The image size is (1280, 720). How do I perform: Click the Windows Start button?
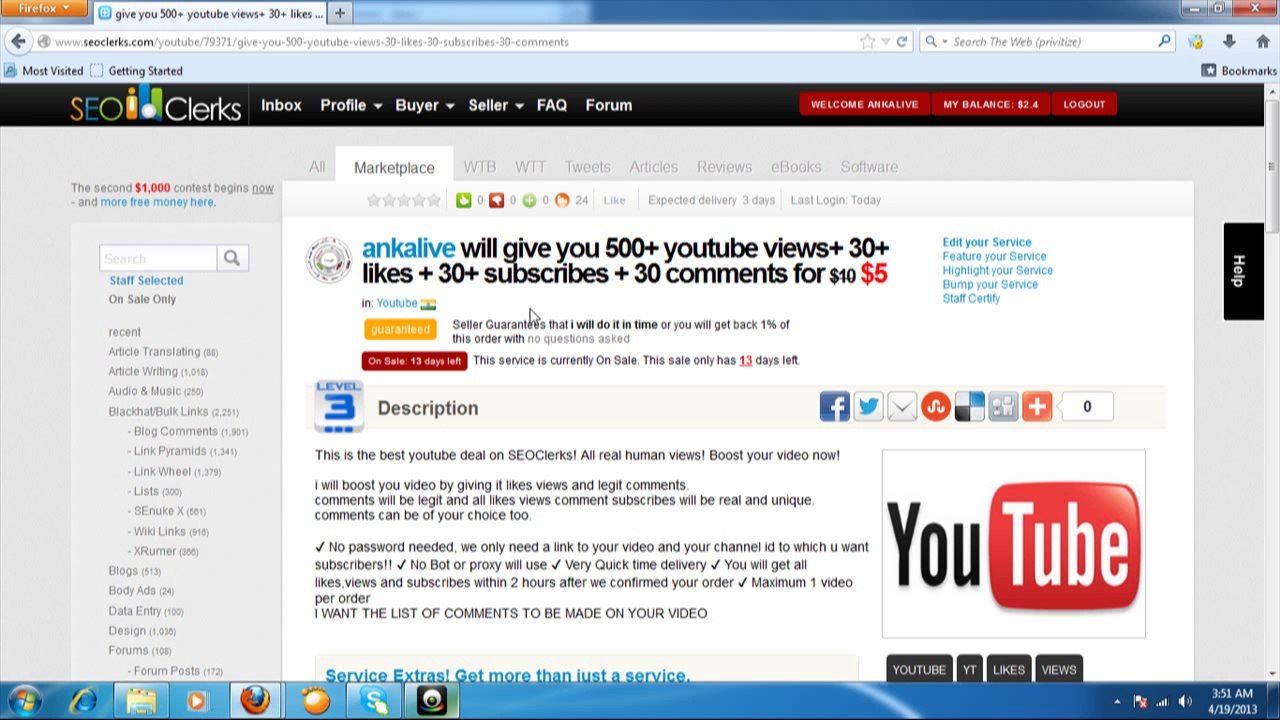point(24,701)
